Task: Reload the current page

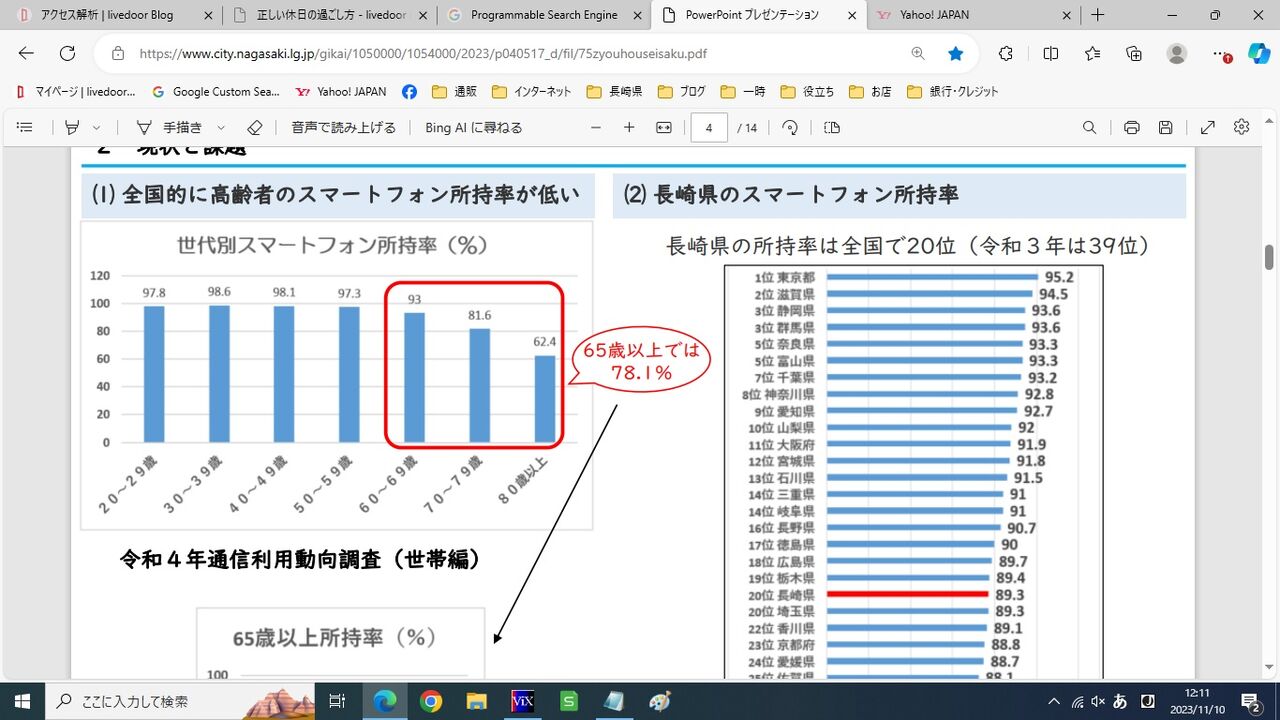Action: (67, 54)
